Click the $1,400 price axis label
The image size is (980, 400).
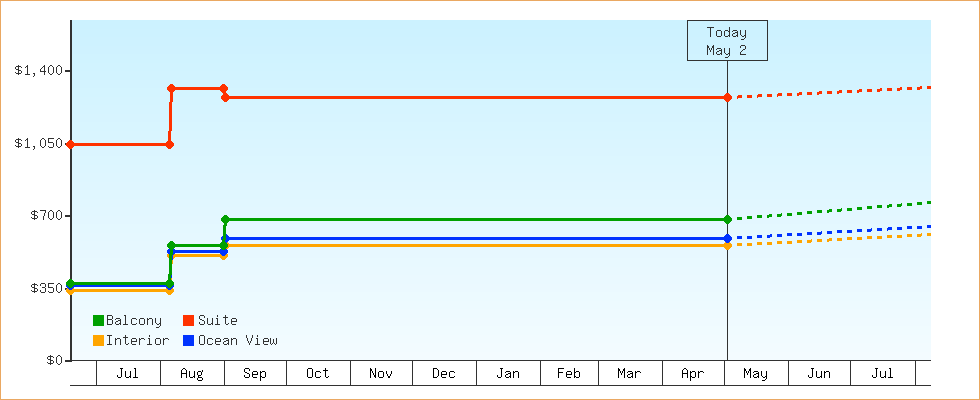point(39,71)
